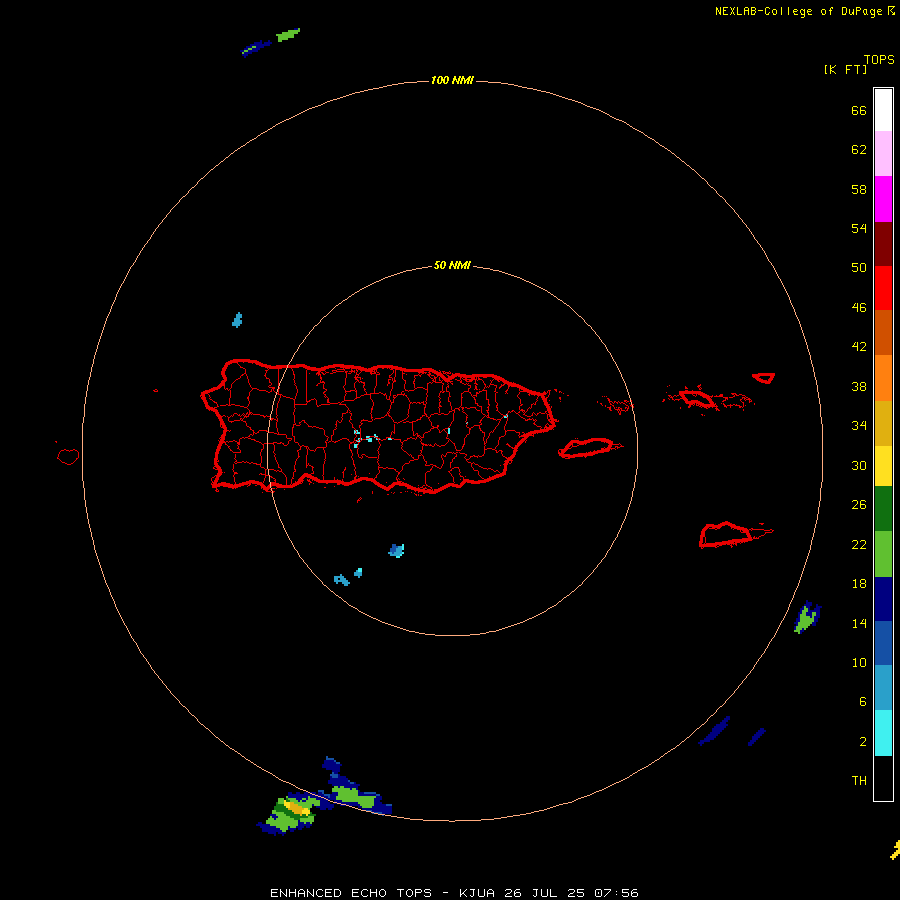Click the legend value 18
This screenshot has height=900, width=900.
[859, 584]
